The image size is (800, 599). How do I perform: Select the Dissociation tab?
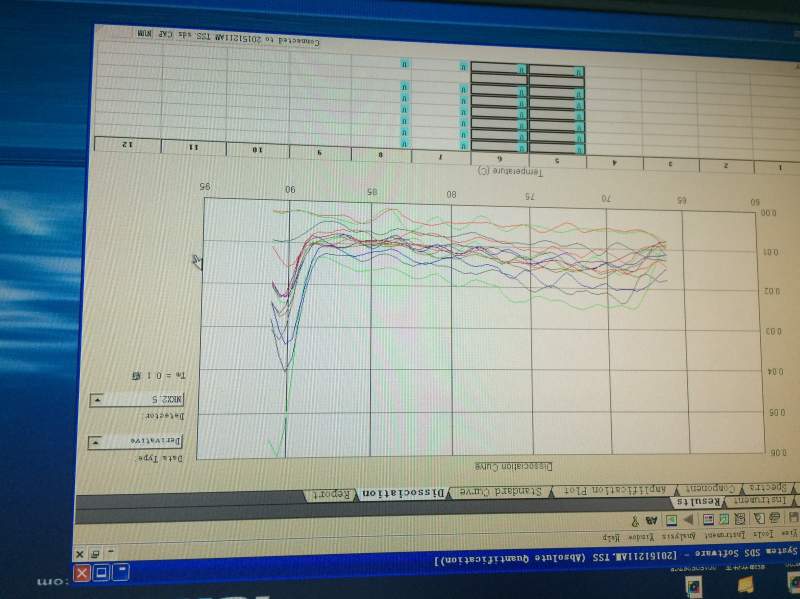(x=403, y=493)
